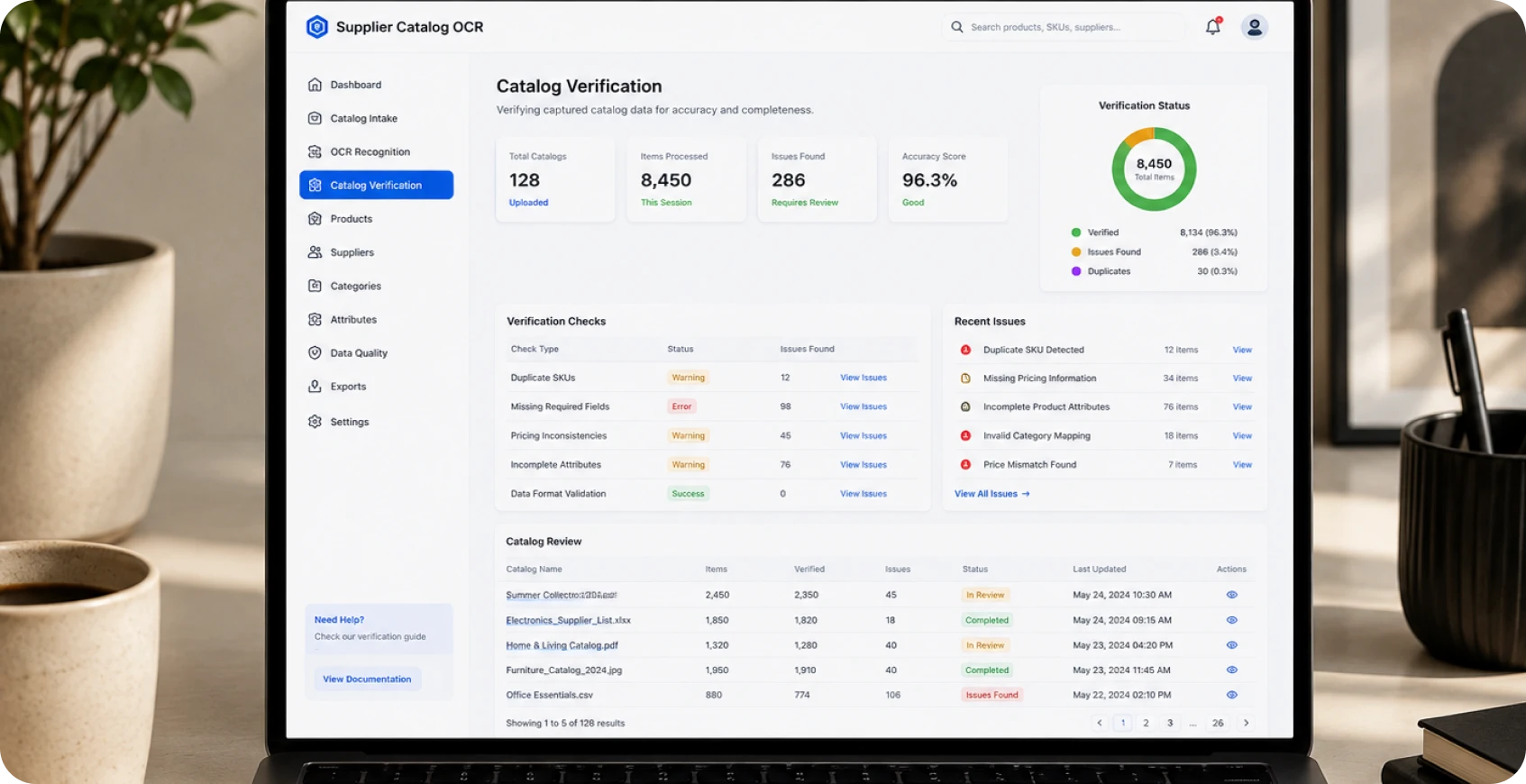
Task: Click View for Duplicate SKU Detected
Action: tap(1242, 350)
